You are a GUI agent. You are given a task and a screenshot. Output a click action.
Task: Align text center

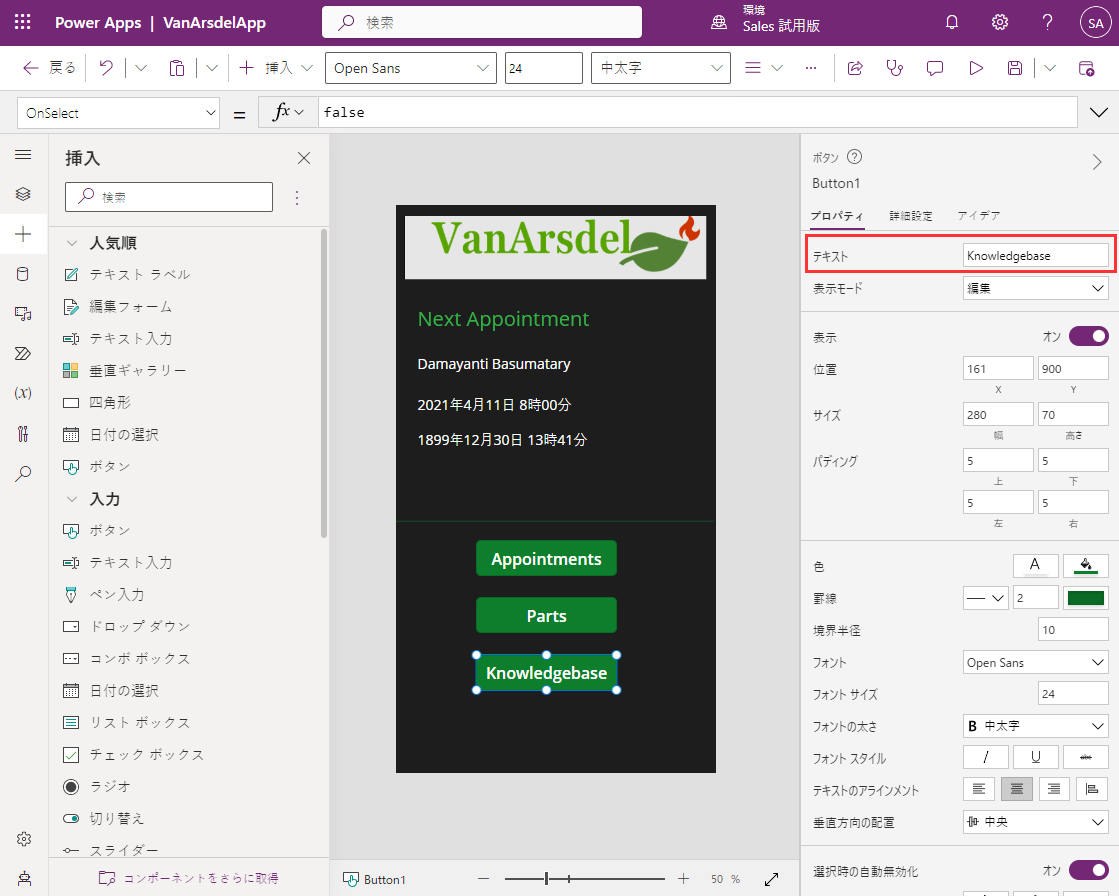pos(1017,788)
